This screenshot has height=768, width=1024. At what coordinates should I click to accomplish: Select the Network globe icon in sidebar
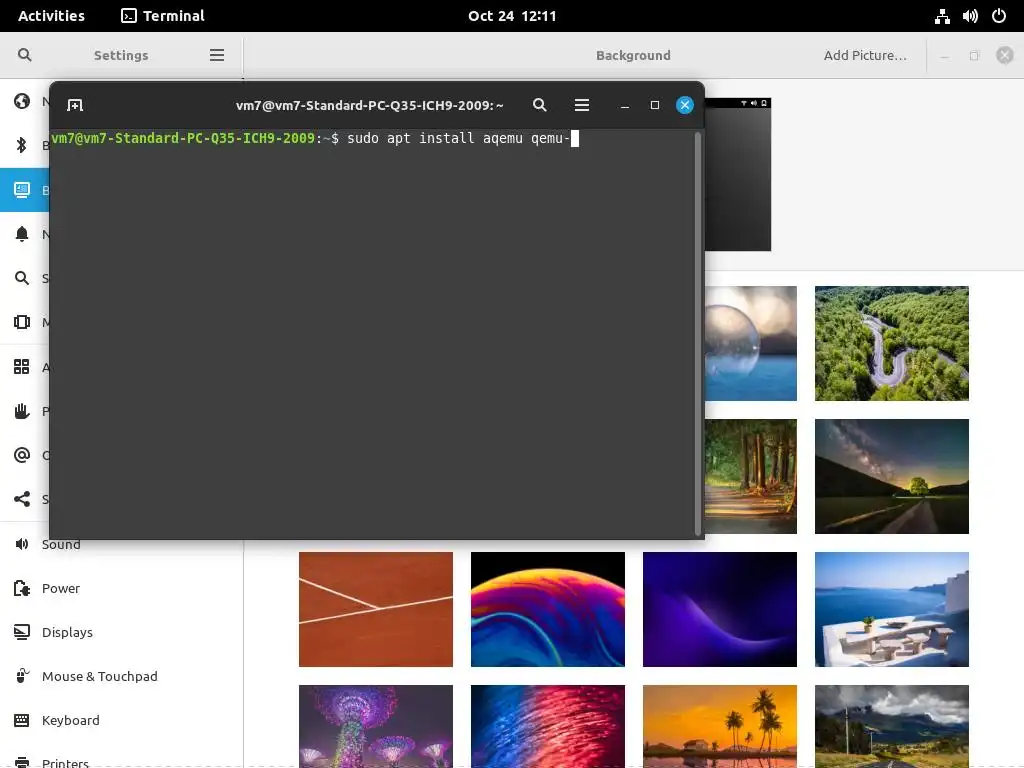point(22,101)
